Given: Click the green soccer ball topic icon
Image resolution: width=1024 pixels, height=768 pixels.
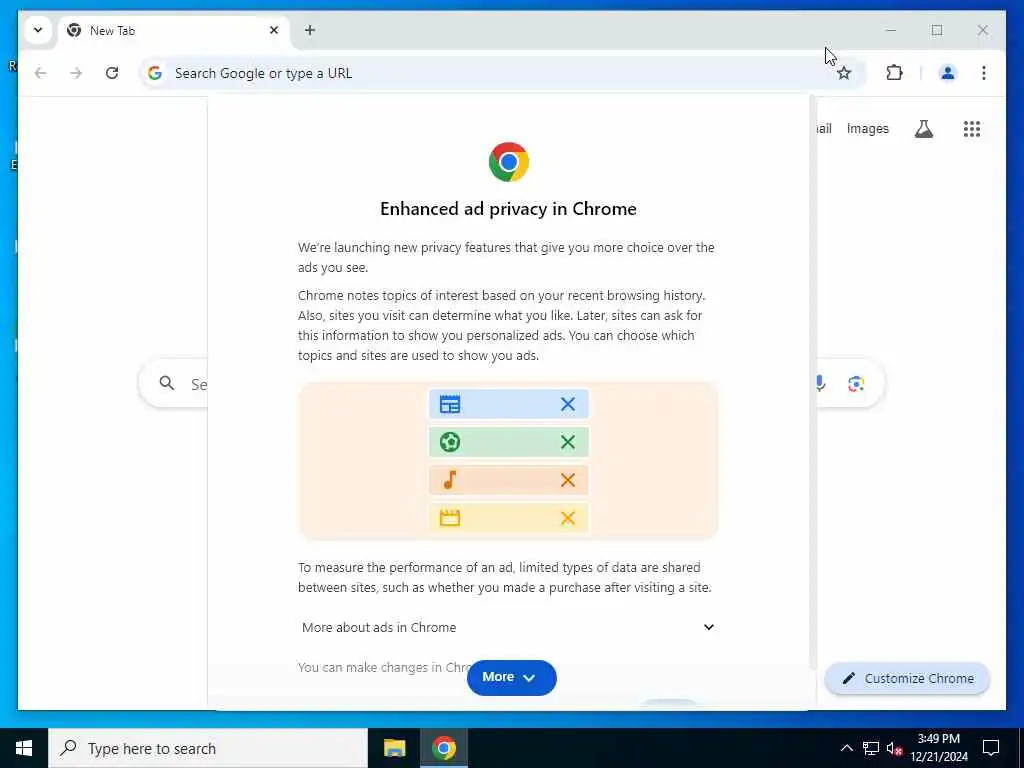Looking at the screenshot, I should [x=450, y=442].
